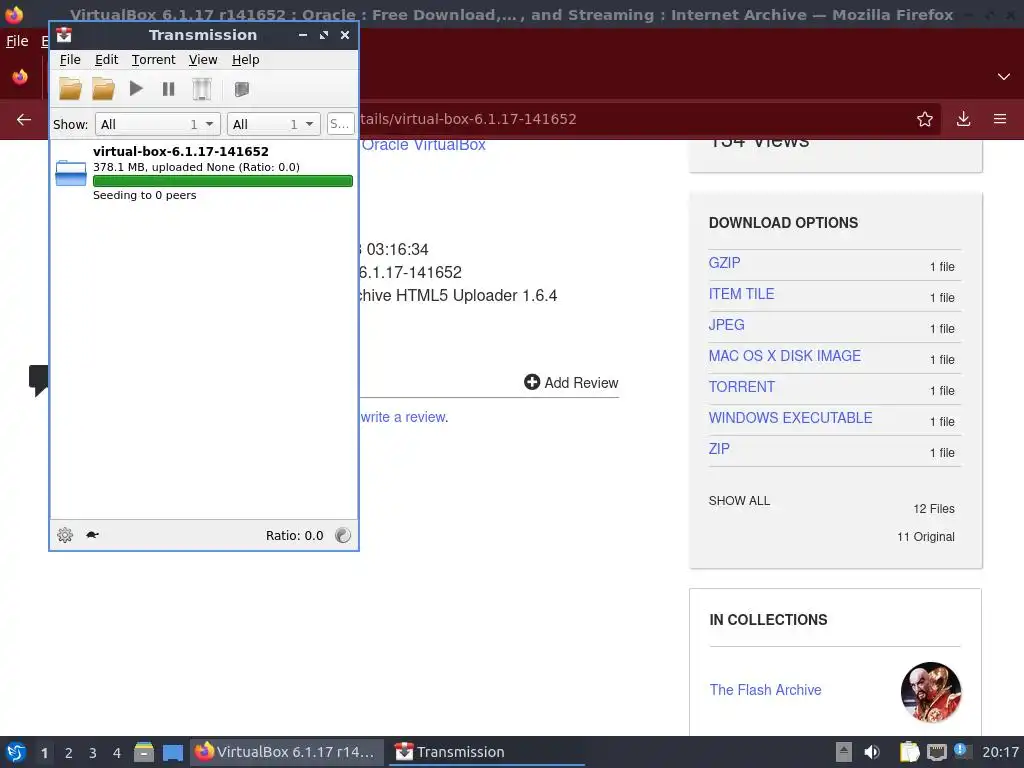This screenshot has width=1024, height=768.
Task: Open torrent properties toolbar icon
Action: 242,89
